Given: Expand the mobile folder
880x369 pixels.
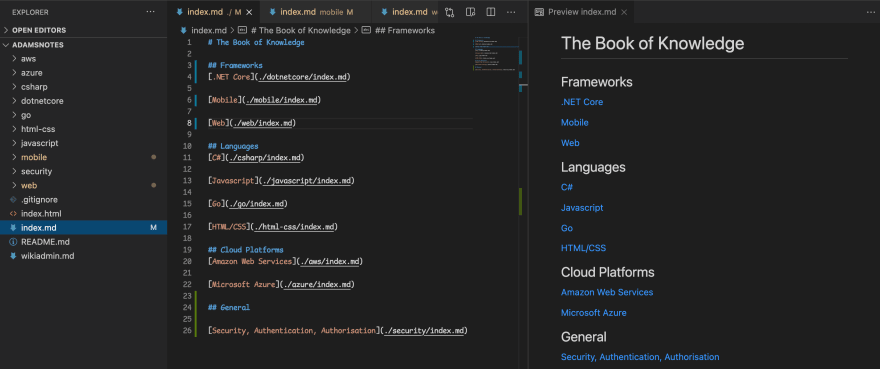Looking at the screenshot, I should point(84,157).
